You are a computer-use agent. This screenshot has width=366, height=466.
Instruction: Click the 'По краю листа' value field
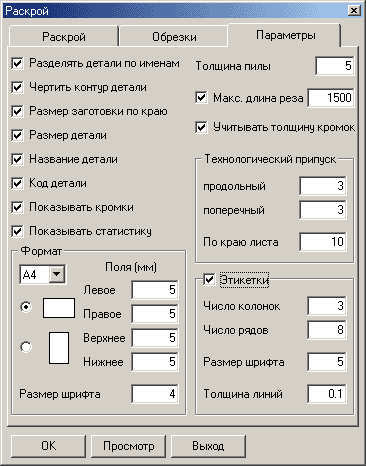click(x=323, y=242)
